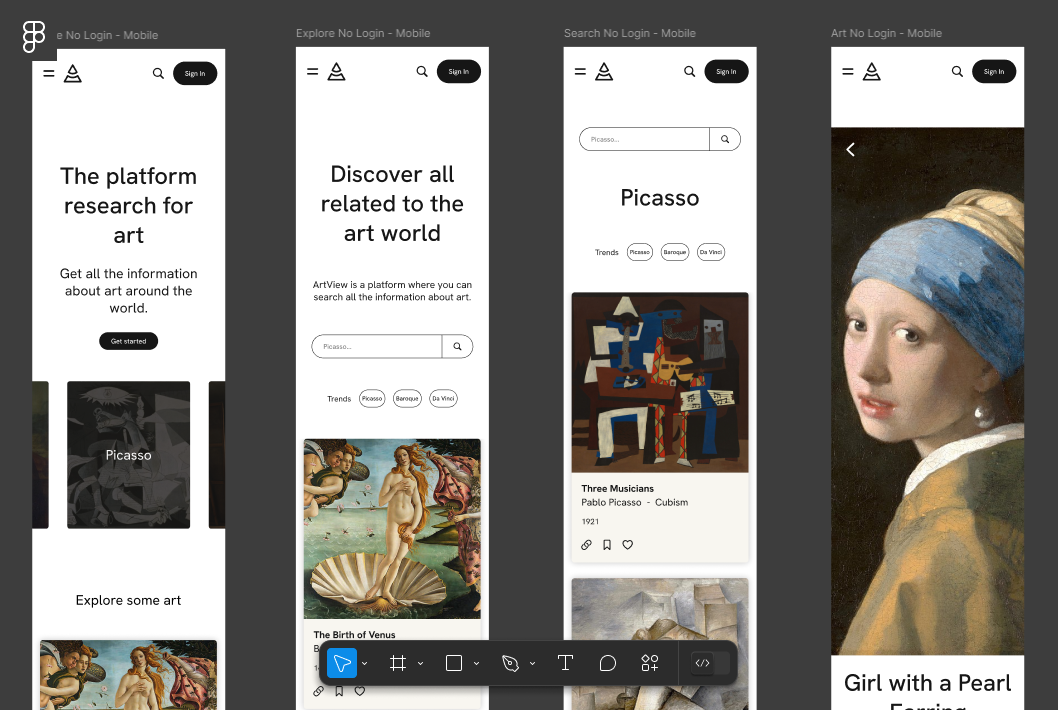Open the Figma main menu logo
The image size is (1058, 710).
tap(34, 37)
